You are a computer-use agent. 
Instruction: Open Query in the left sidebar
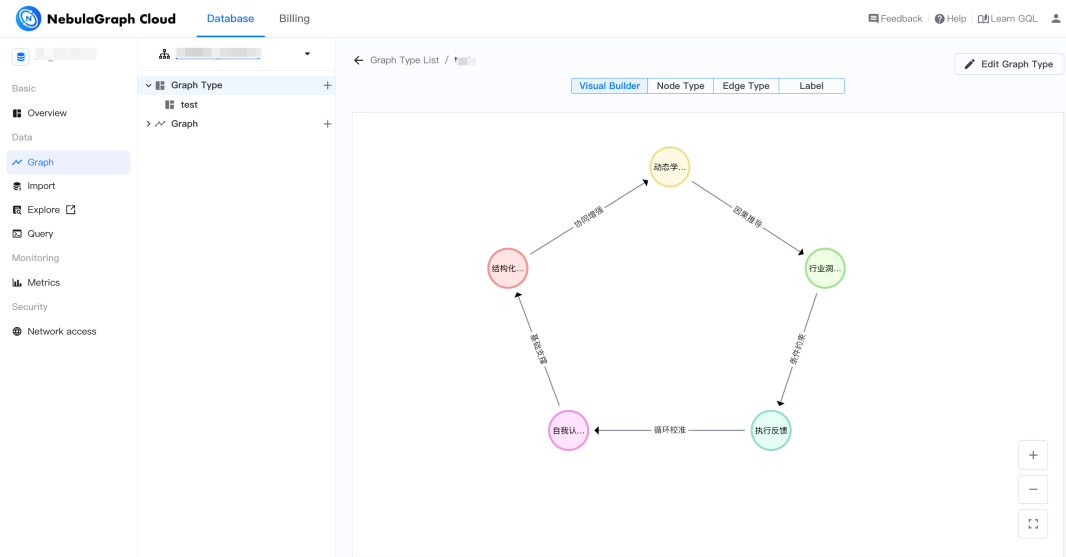point(40,234)
